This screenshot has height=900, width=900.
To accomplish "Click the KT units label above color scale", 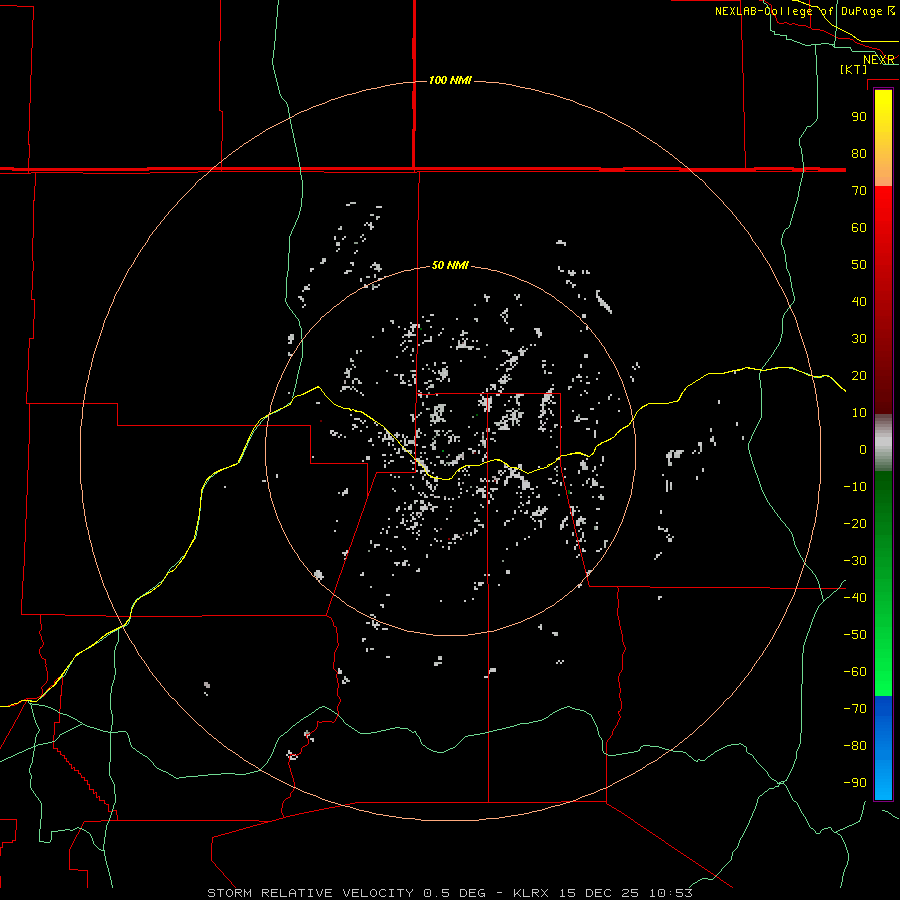I will 854,69.
